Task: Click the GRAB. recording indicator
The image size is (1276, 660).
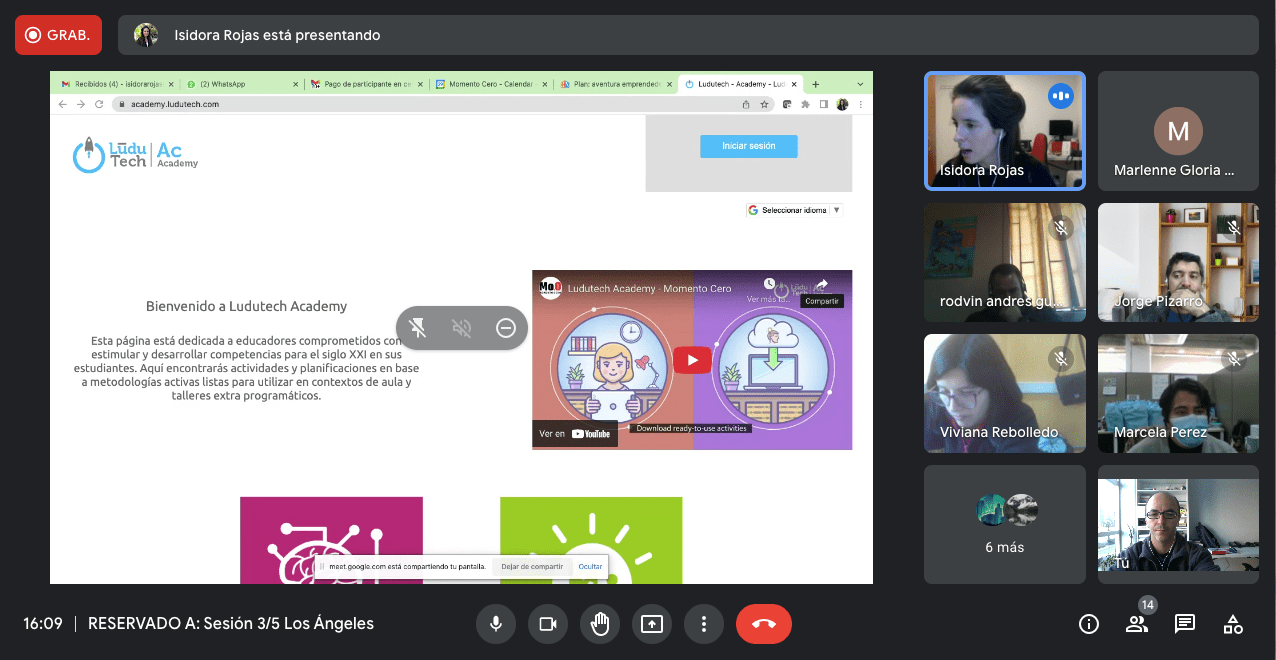Action: click(58, 35)
